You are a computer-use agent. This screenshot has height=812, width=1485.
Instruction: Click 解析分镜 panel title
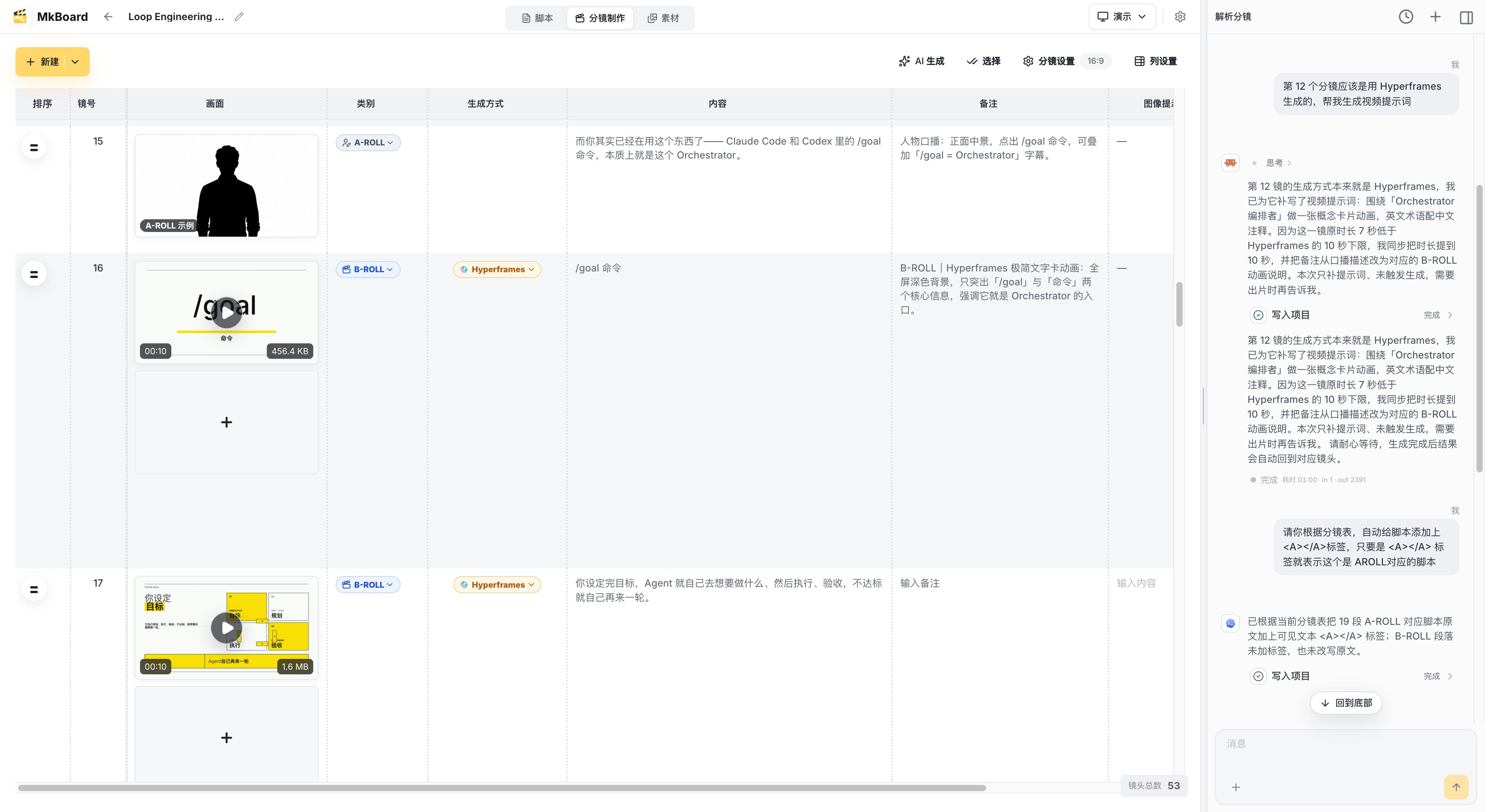pos(1233,17)
